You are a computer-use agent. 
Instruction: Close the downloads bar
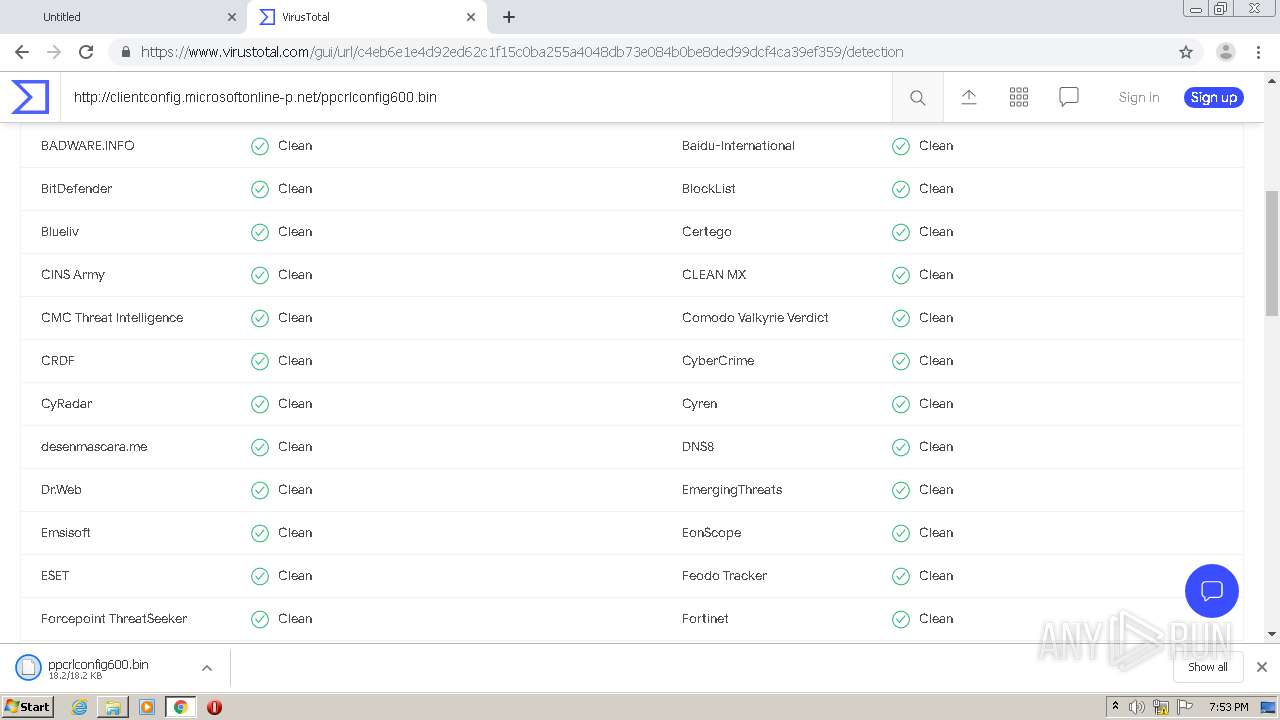1262,667
